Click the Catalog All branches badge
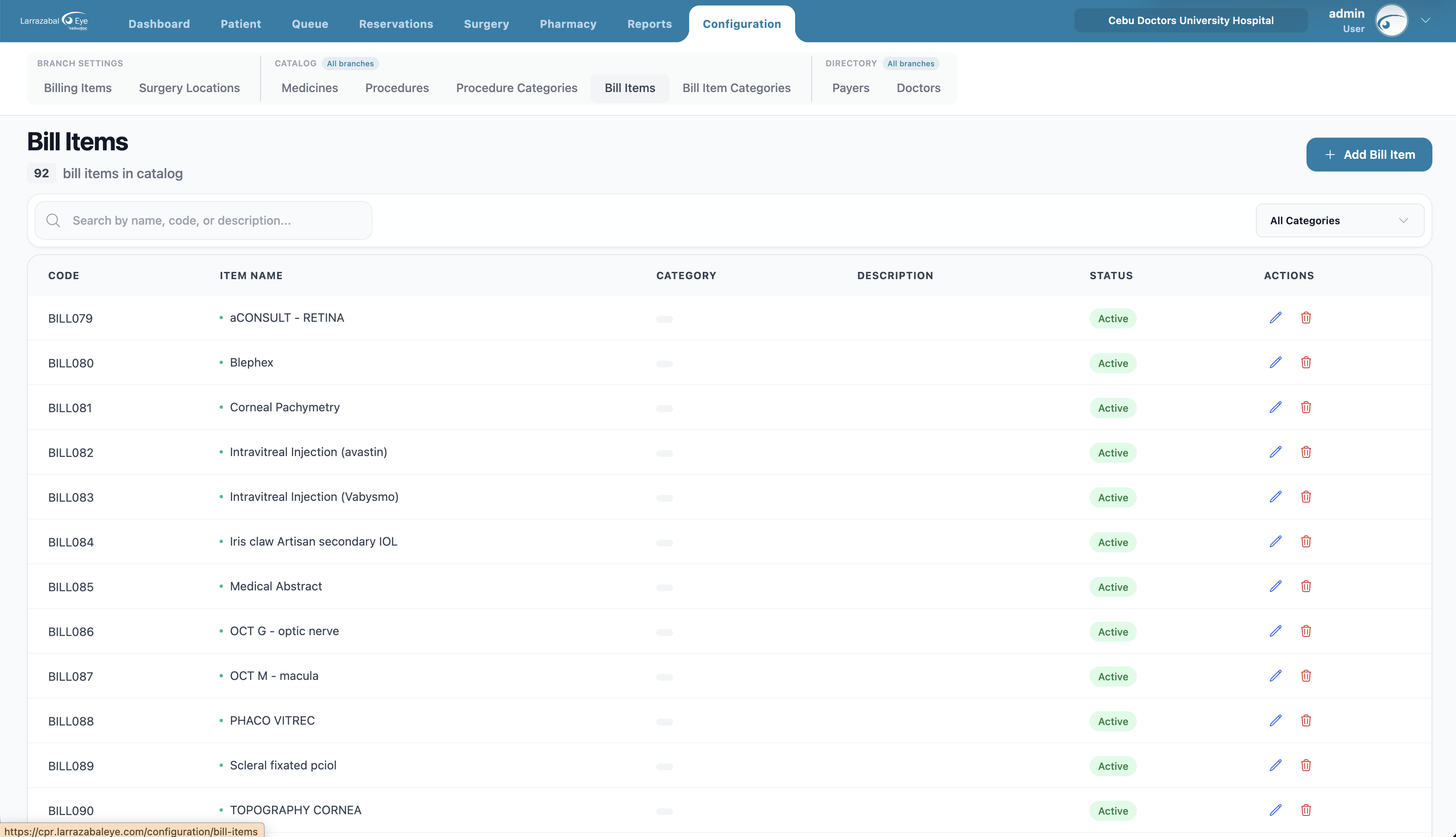1456x837 pixels. coord(350,64)
